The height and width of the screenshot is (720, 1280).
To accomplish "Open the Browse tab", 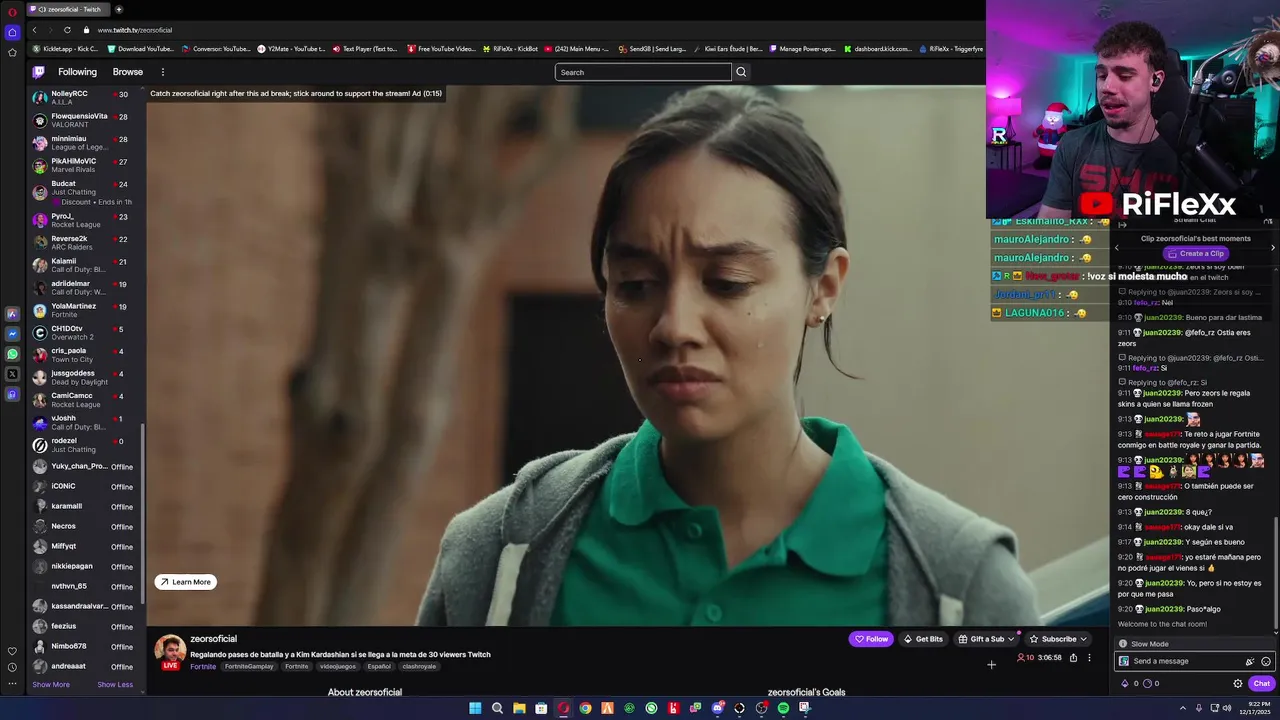I will (128, 72).
